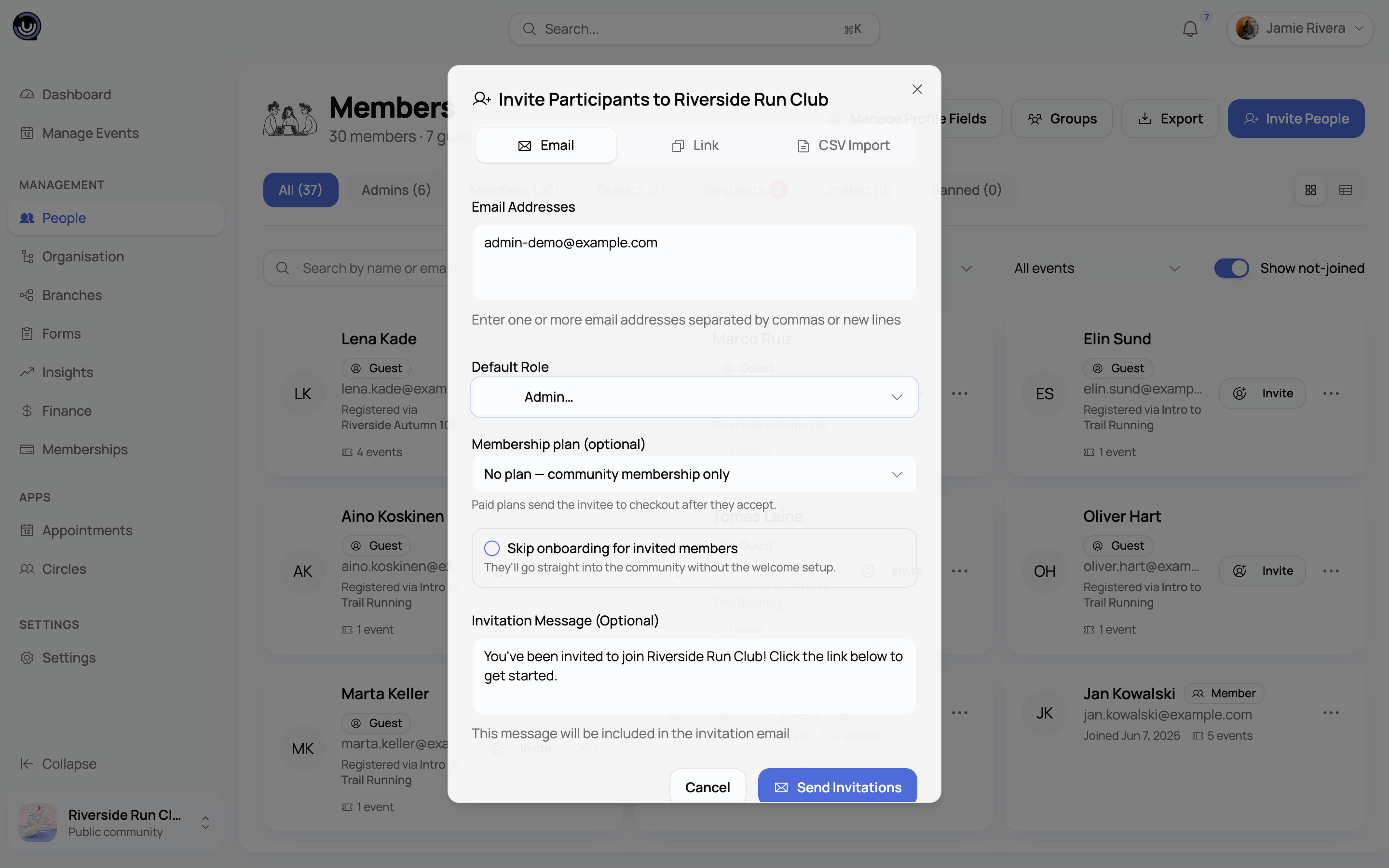Open the Circles app
The height and width of the screenshot is (868, 1389).
(115, 569)
